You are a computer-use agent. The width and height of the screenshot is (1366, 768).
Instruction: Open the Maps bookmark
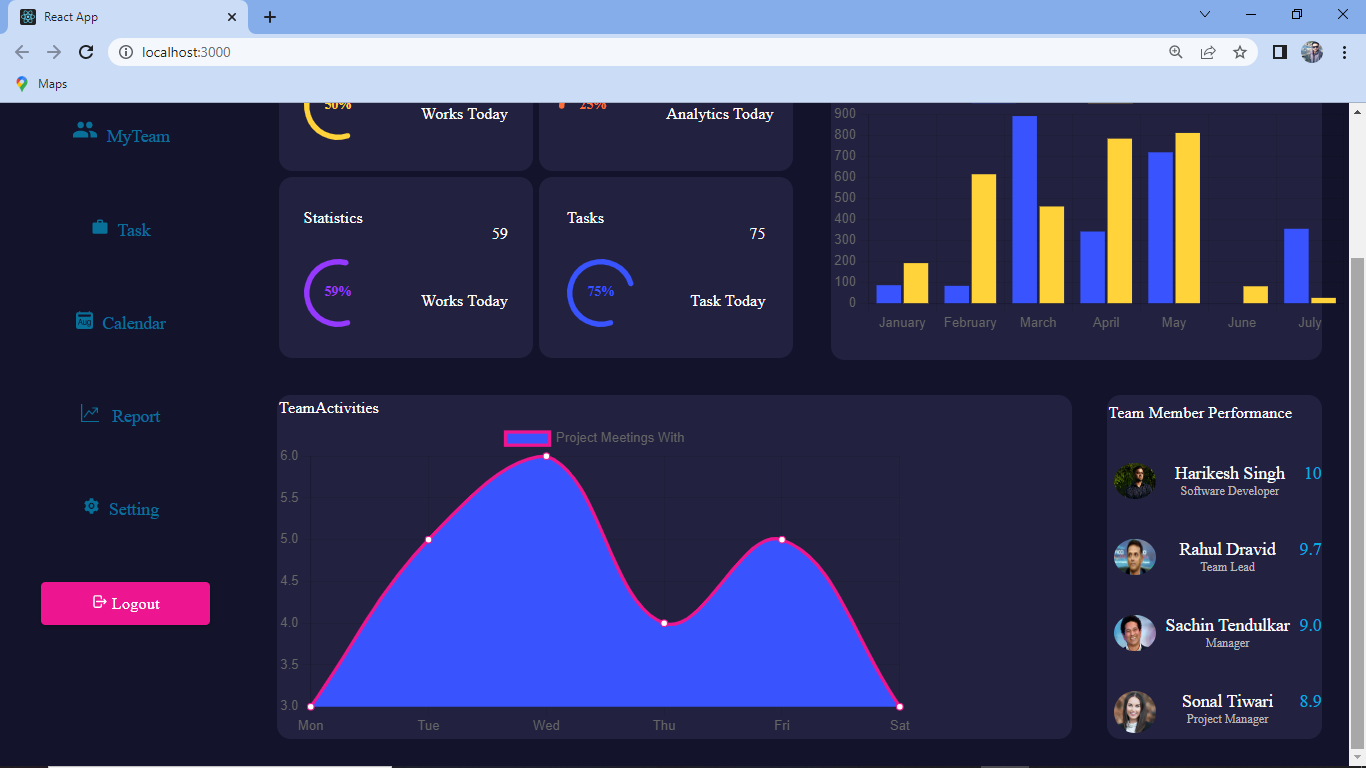pyautogui.click(x=42, y=84)
